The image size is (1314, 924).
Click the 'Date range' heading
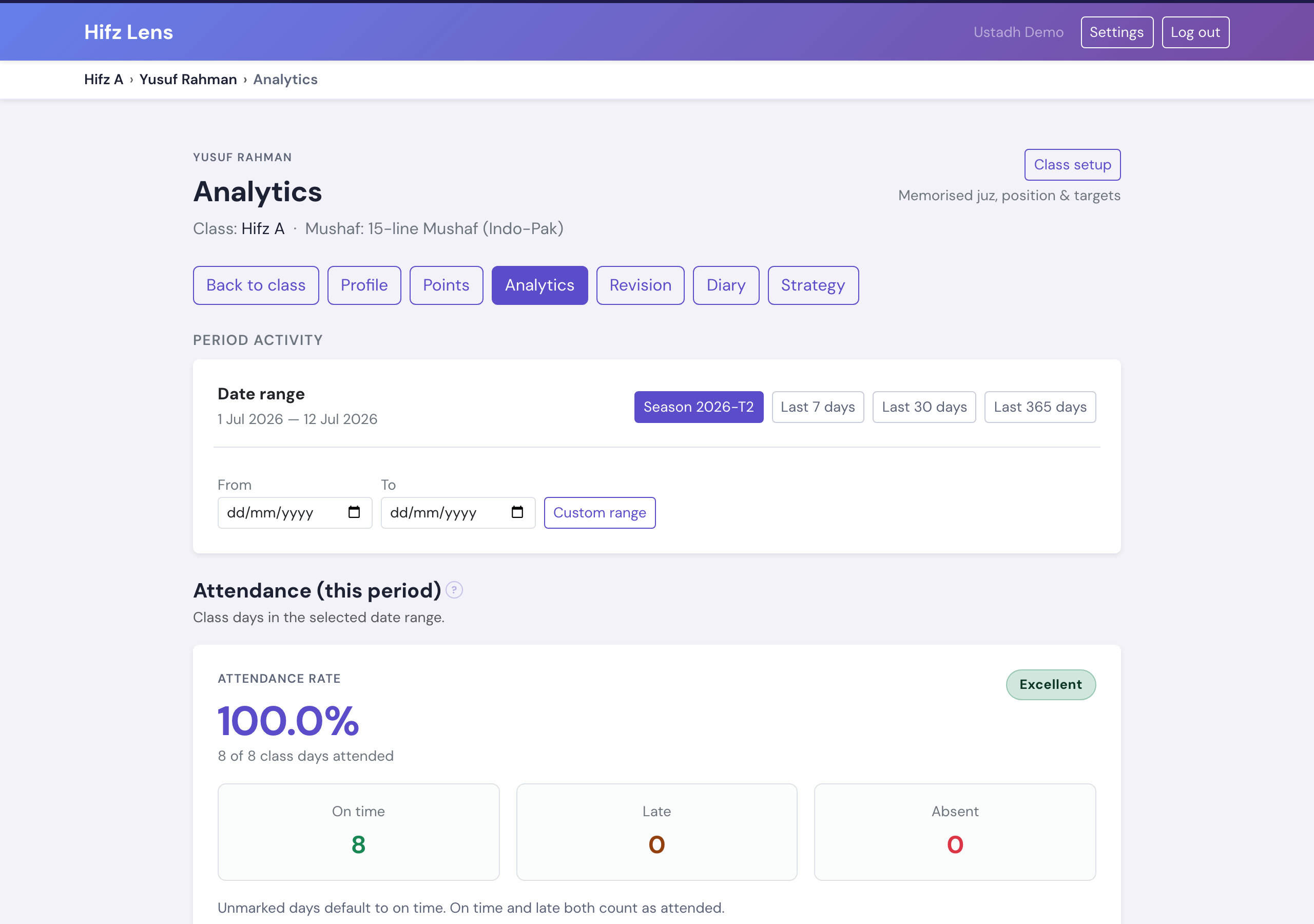click(x=261, y=394)
